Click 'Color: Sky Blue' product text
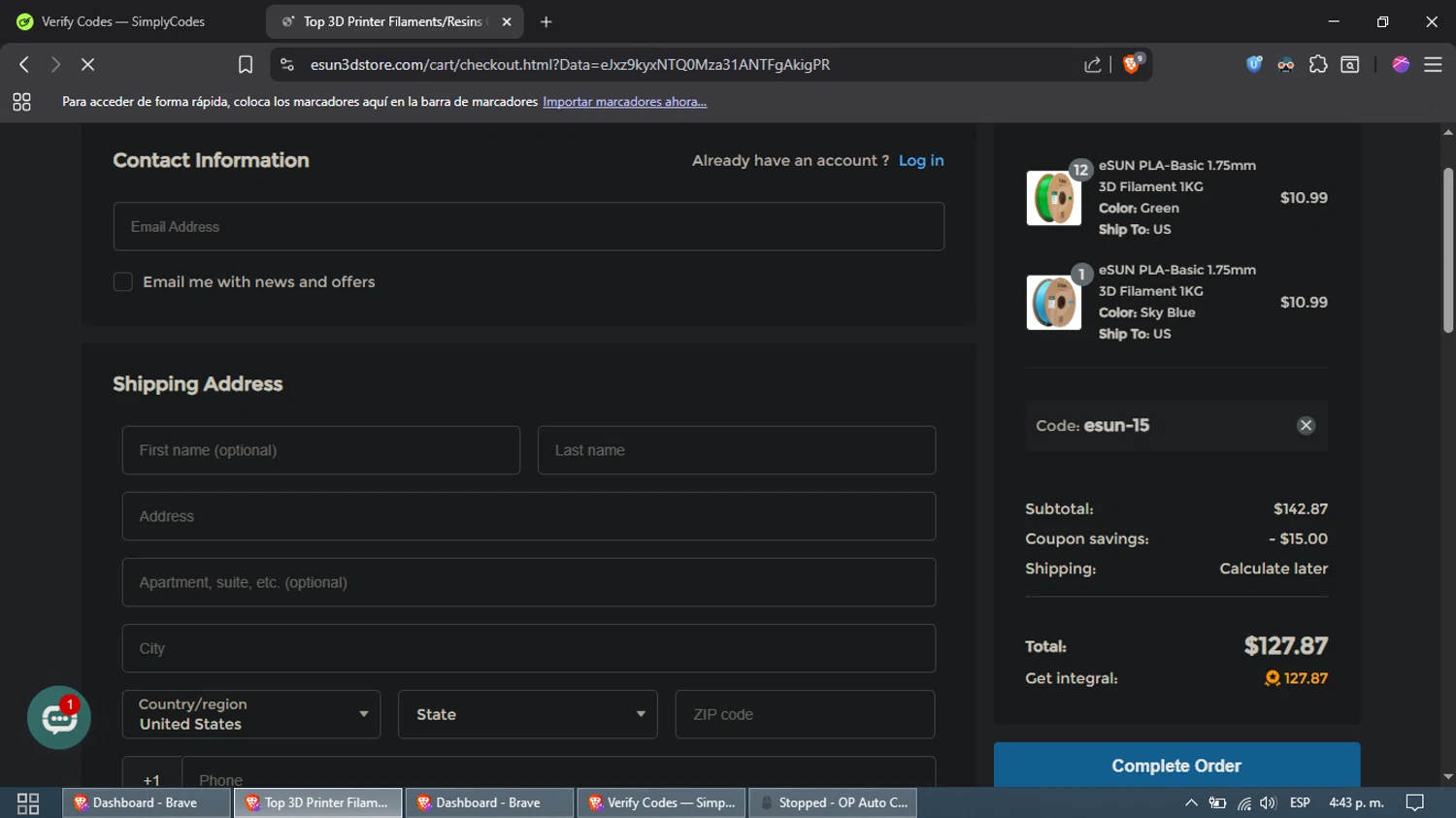The height and width of the screenshot is (818, 1456). (x=1146, y=312)
